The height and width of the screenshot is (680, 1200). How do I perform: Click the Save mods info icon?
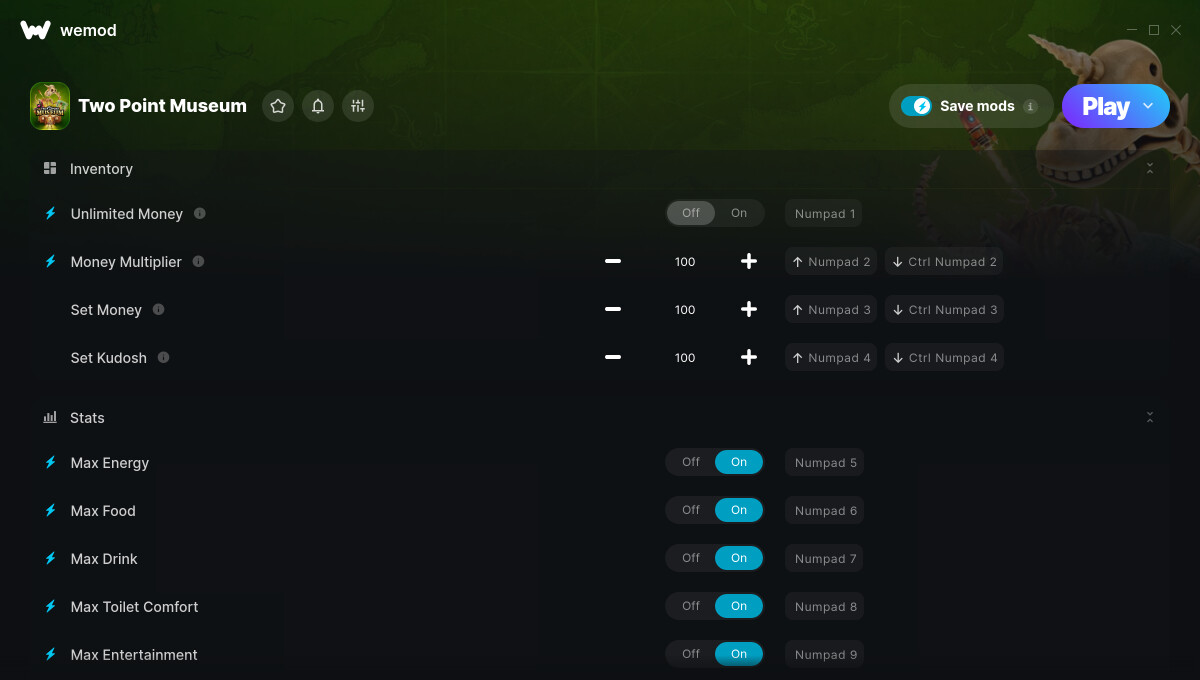(x=1030, y=106)
